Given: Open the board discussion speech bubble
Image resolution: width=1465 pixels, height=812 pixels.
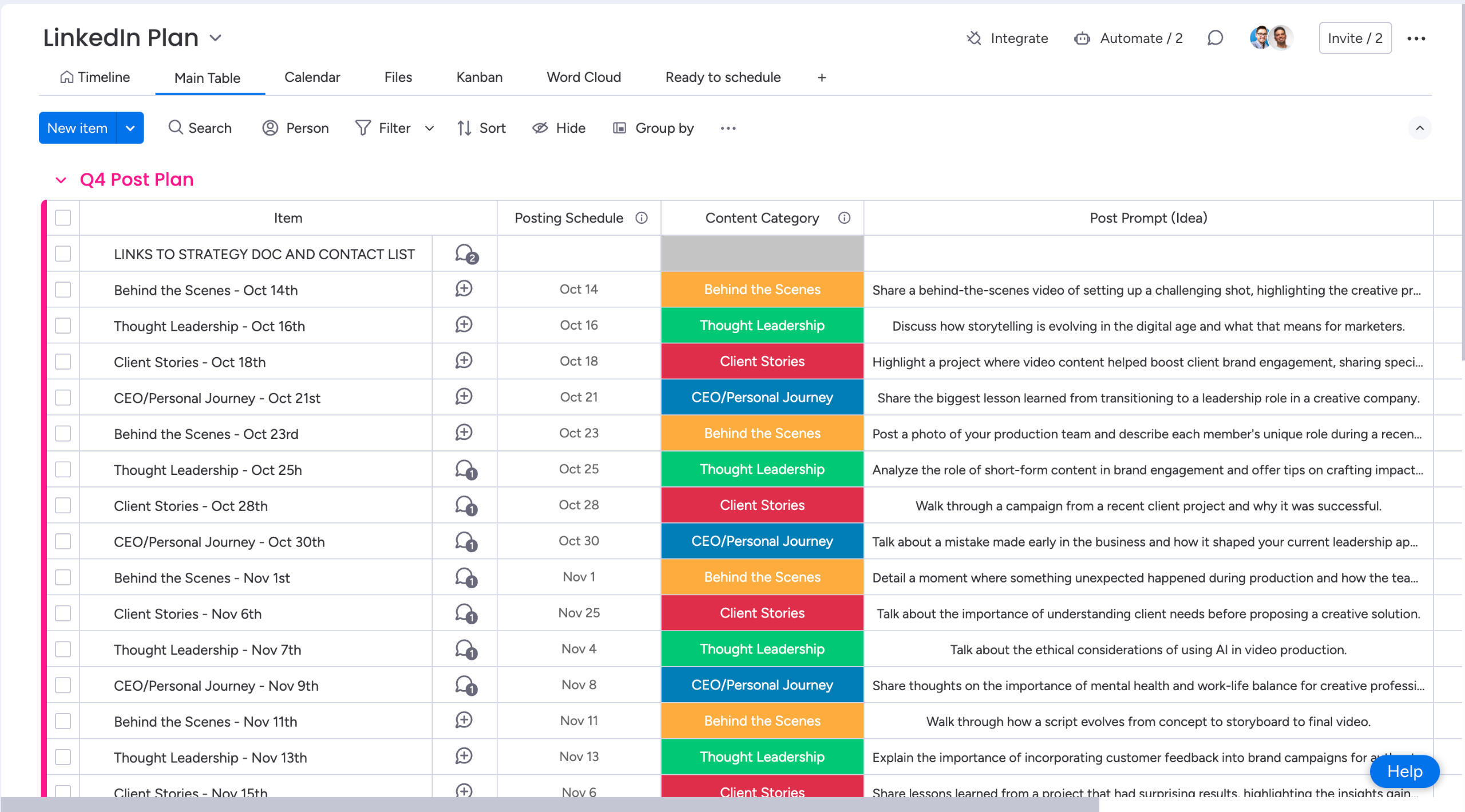Looking at the screenshot, I should [1215, 38].
